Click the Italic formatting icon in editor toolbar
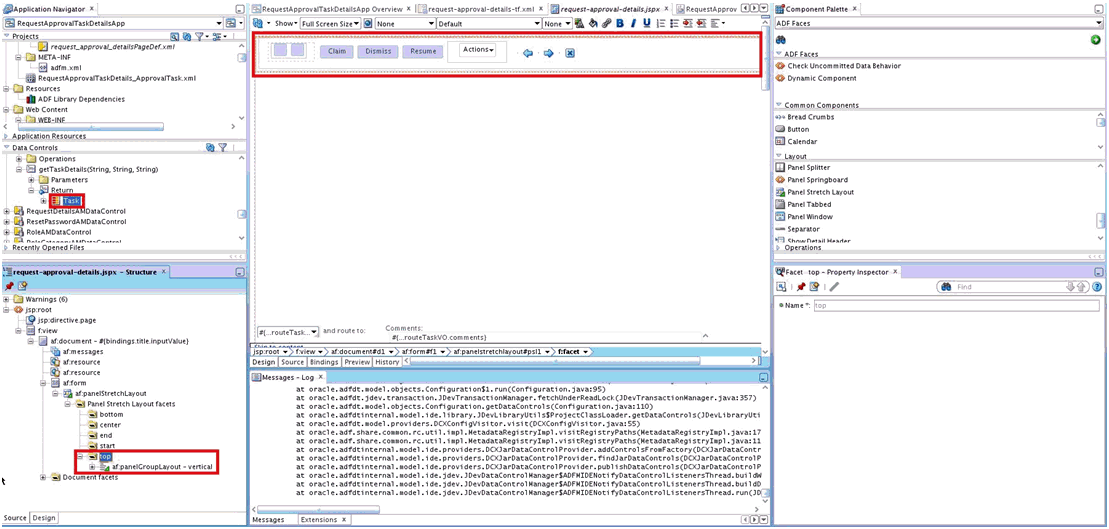 pyautogui.click(x=634, y=23)
